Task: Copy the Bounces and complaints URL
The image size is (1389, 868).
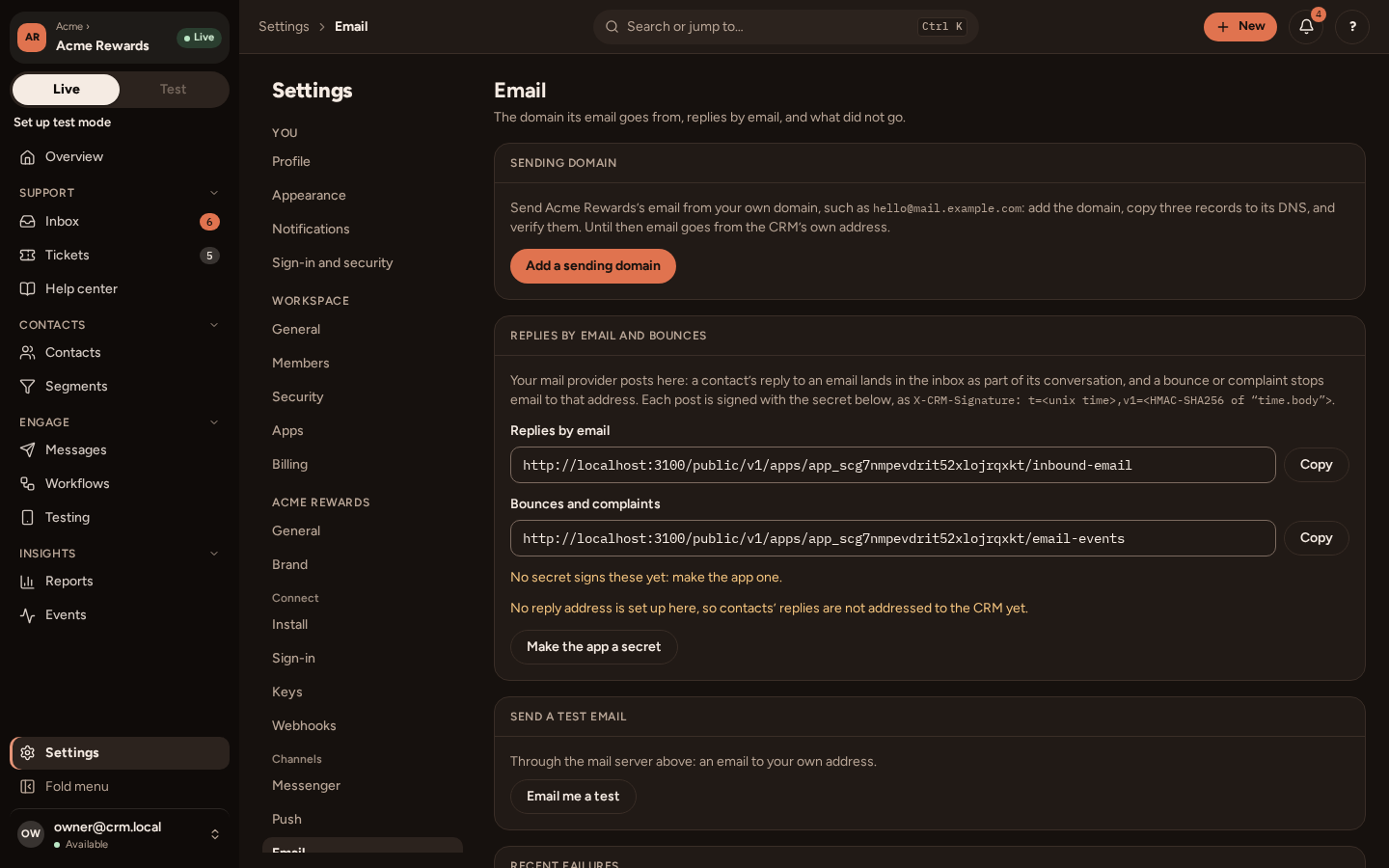Action: point(1316,538)
